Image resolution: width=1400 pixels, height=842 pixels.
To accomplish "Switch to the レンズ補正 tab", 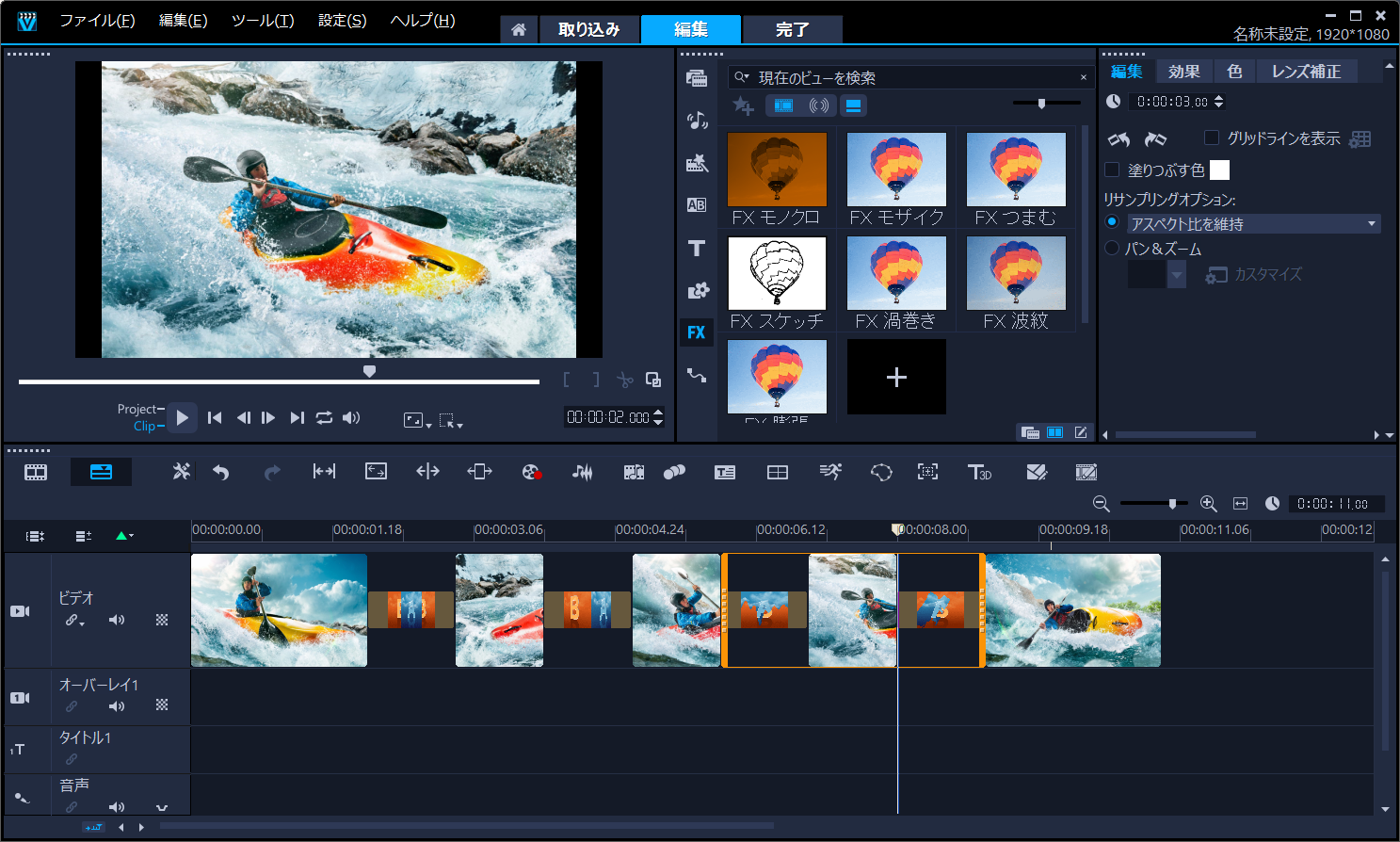I will point(1305,72).
